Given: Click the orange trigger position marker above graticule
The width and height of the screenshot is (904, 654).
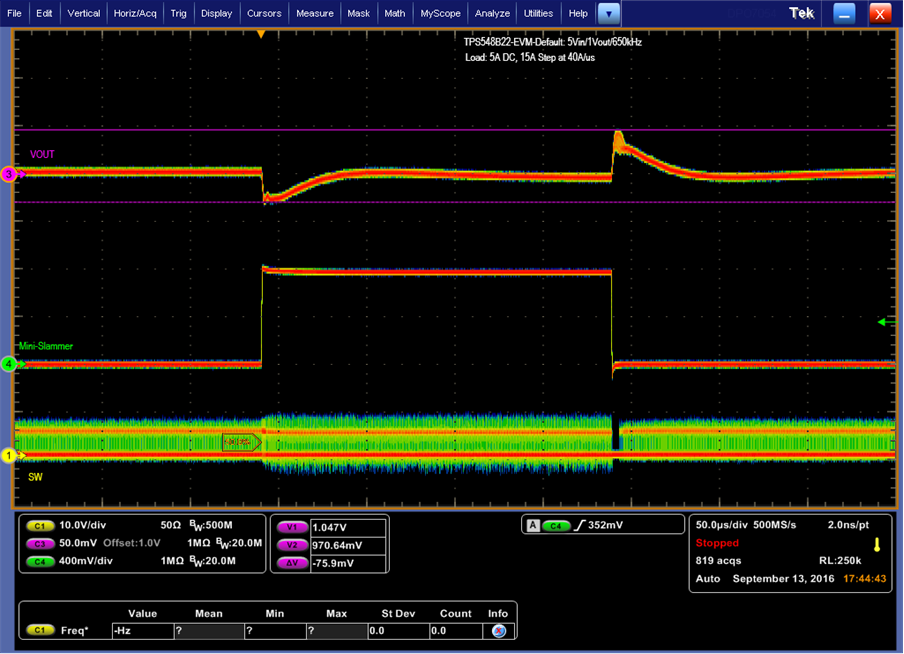Looking at the screenshot, I should [x=261, y=33].
